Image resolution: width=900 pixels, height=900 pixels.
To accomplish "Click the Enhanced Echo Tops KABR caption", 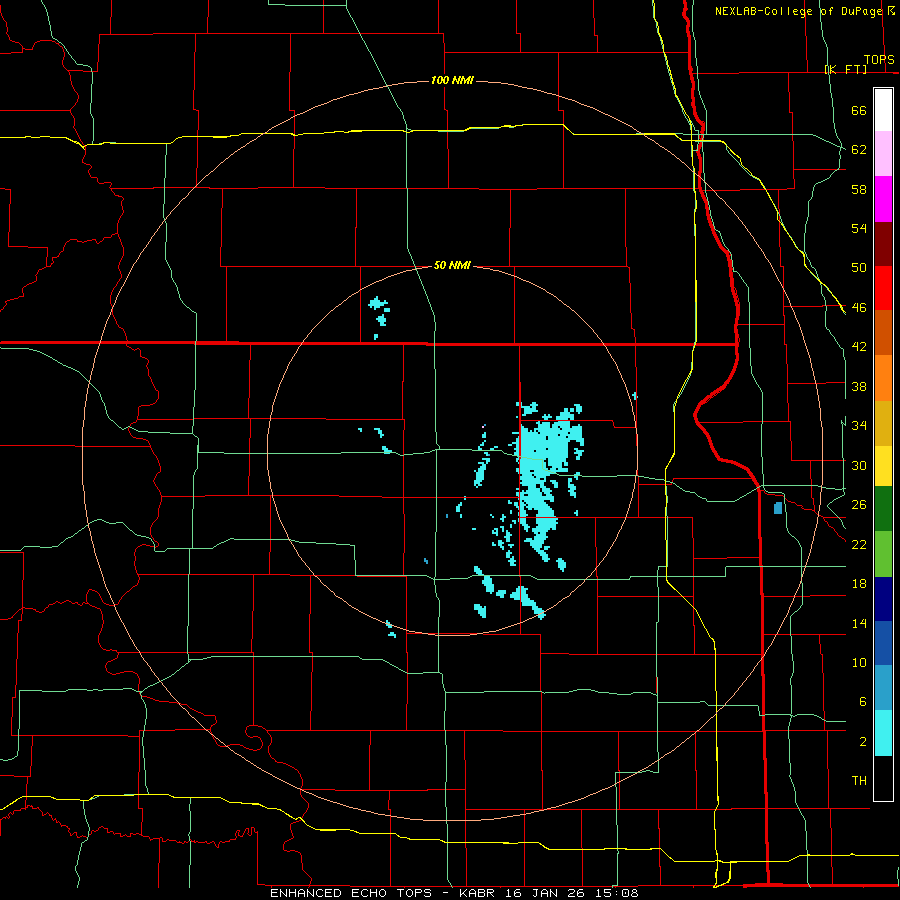I will (x=454, y=893).
